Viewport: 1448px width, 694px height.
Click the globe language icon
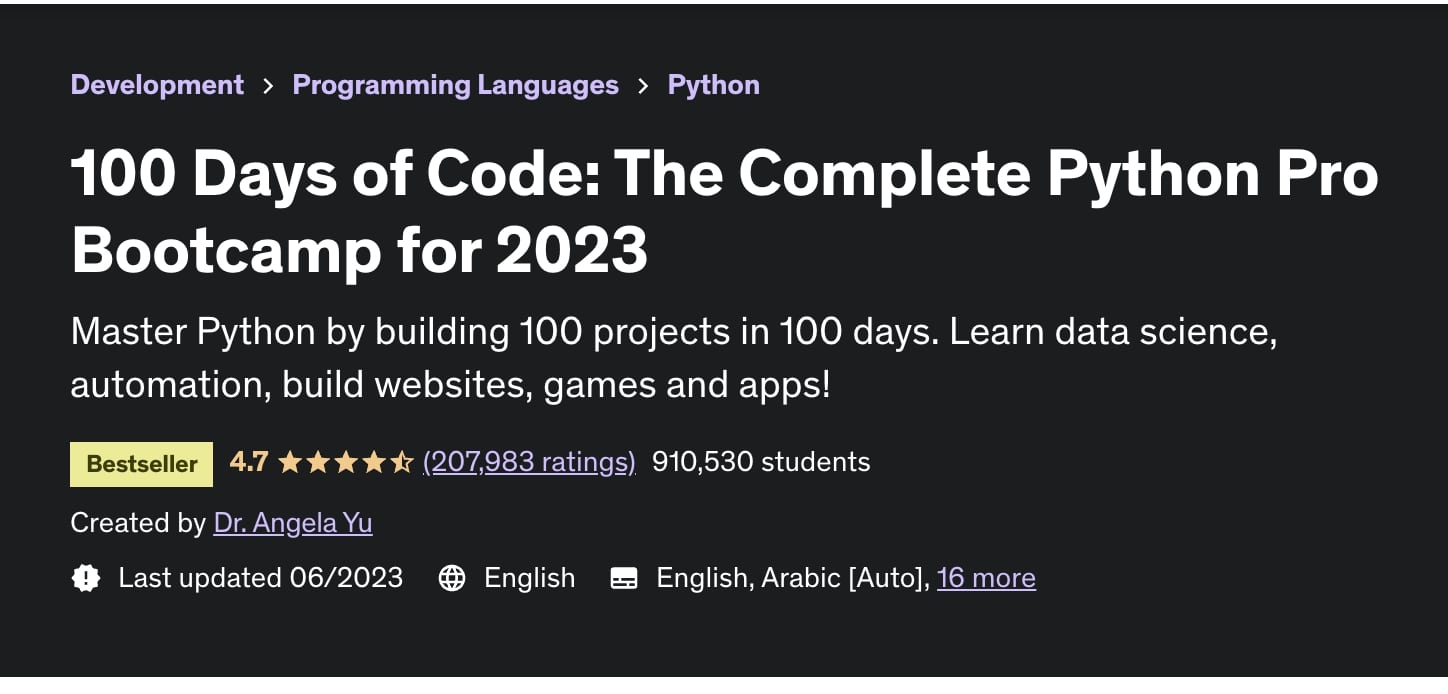452,578
